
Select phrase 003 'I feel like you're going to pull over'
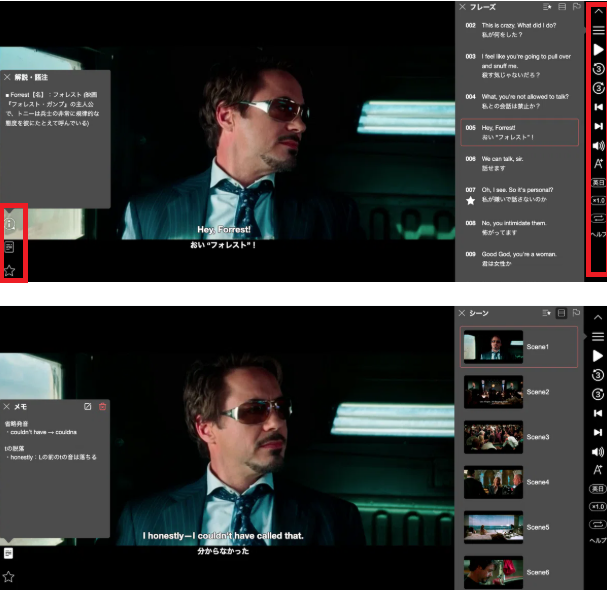(519, 65)
